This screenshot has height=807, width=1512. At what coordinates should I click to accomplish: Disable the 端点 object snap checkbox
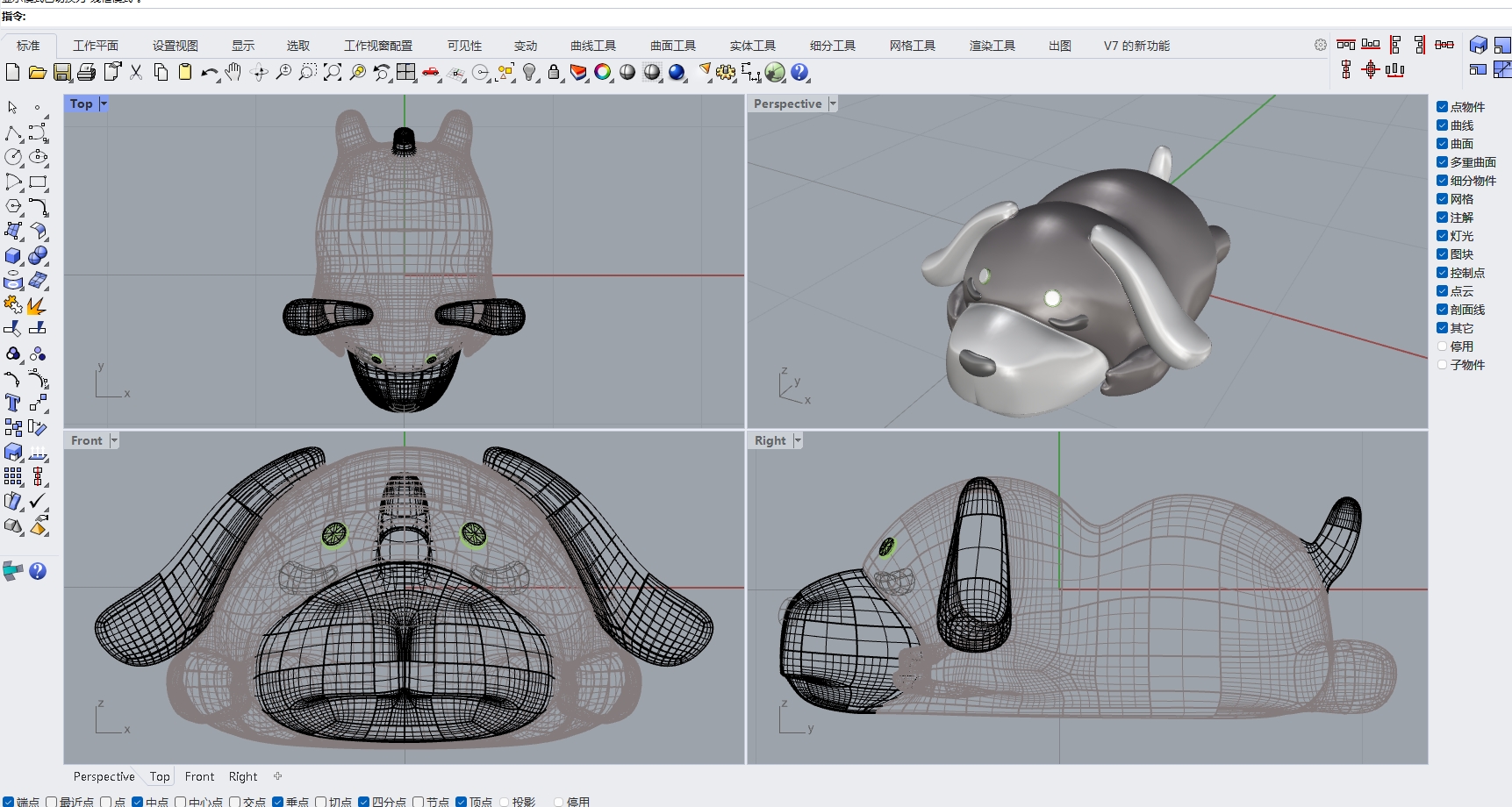tap(9, 802)
